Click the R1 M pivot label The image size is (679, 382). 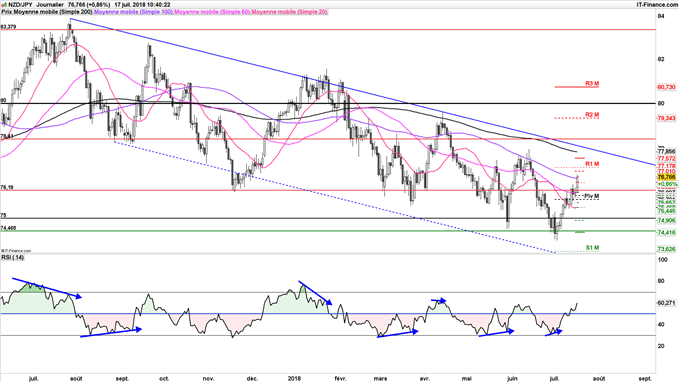(592, 164)
